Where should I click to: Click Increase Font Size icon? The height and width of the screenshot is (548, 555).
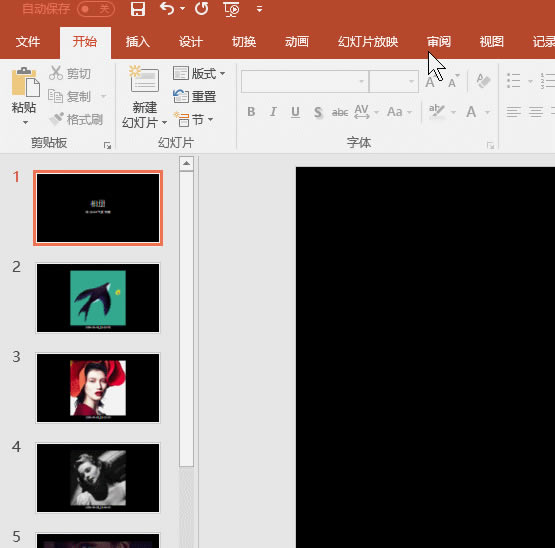click(x=431, y=82)
